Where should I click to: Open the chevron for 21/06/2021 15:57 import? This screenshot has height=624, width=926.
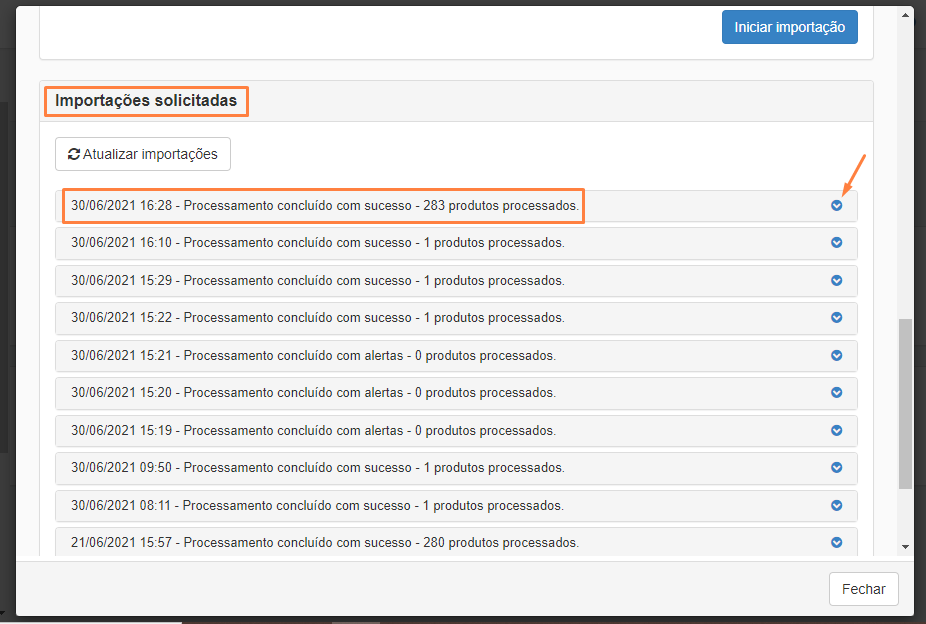click(x=837, y=543)
